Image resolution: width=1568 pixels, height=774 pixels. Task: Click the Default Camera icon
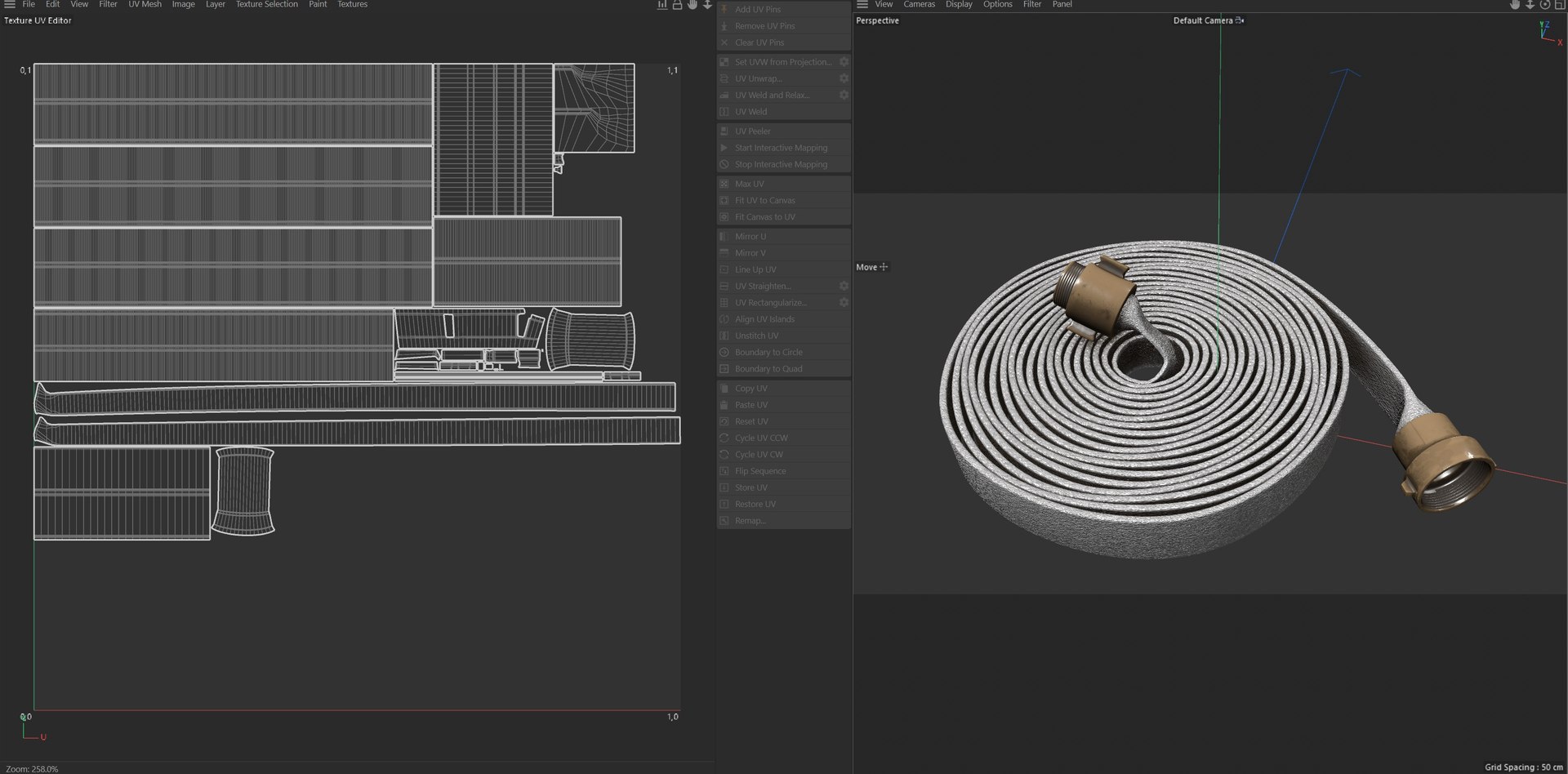(1240, 20)
